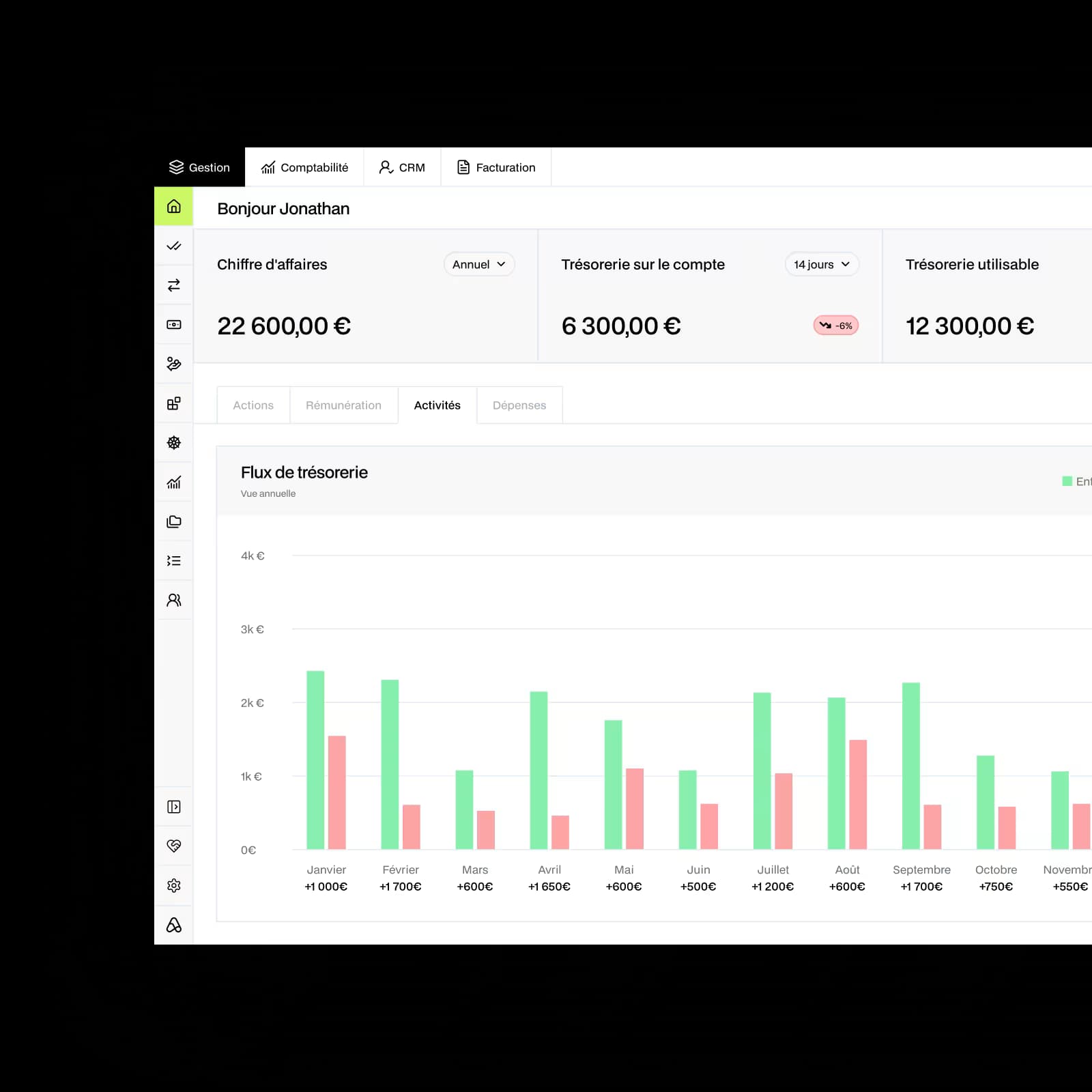The height and width of the screenshot is (1092, 1092).
Task: Switch to the Gestion tab
Action: coord(199,167)
